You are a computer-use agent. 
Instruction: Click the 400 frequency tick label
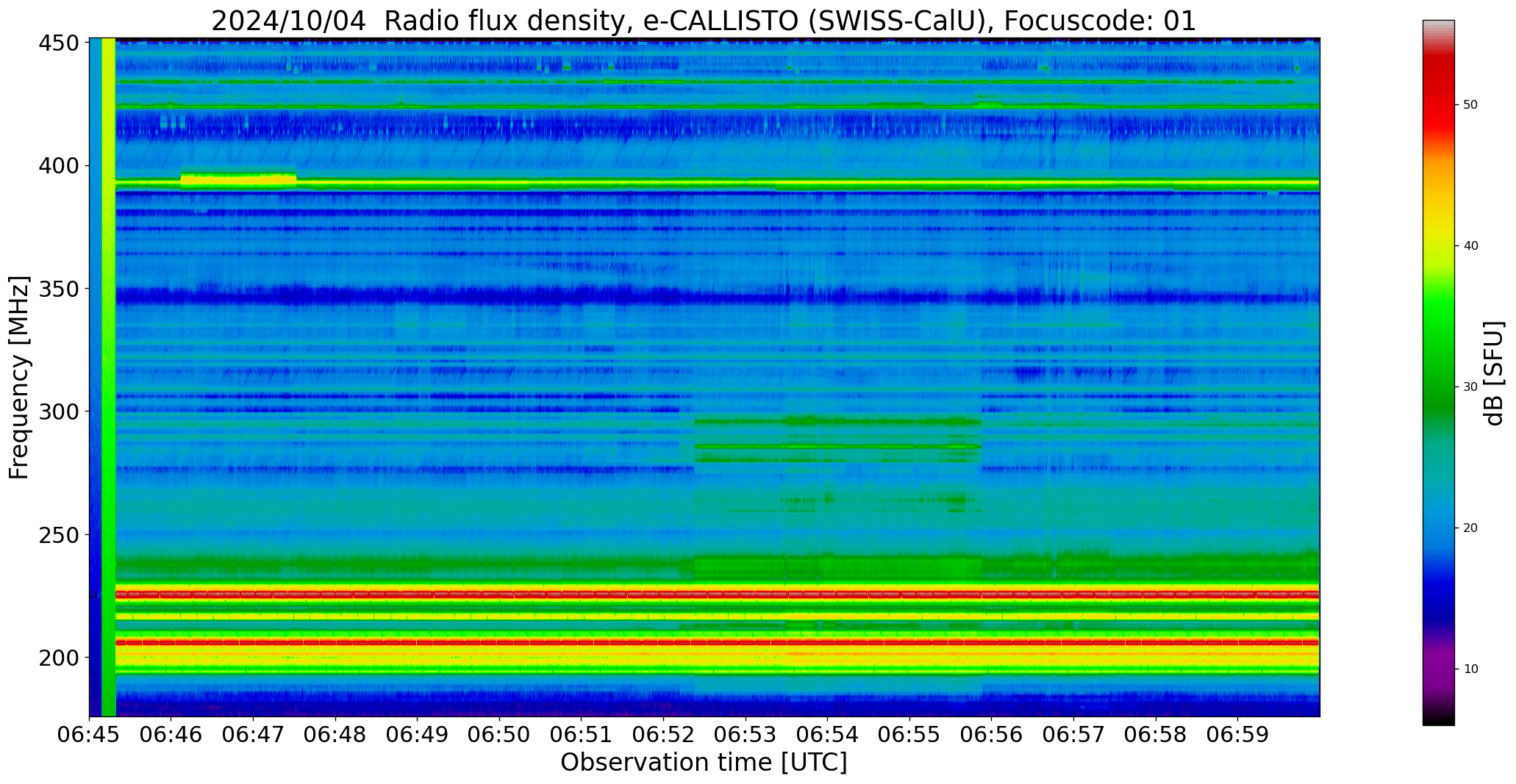point(58,166)
